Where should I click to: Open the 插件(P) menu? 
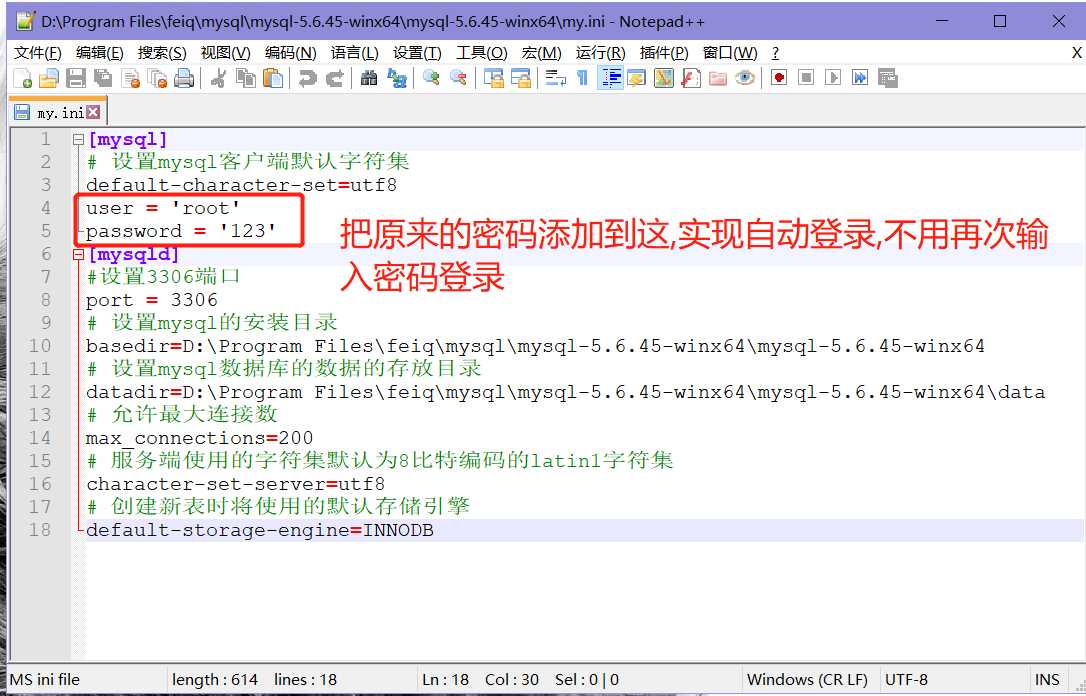tap(664, 53)
